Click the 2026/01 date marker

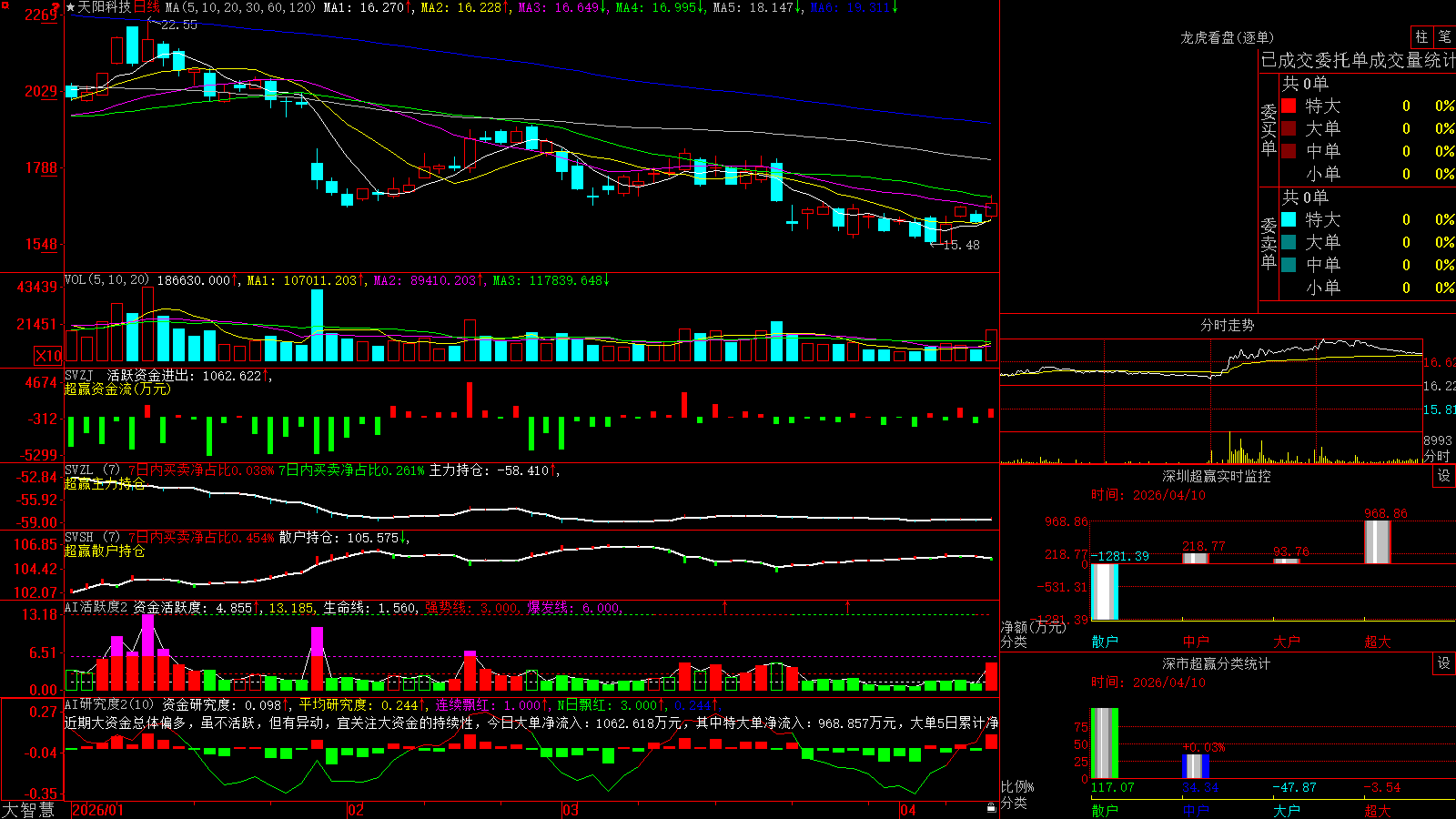pyautogui.click(x=97, y=810)
